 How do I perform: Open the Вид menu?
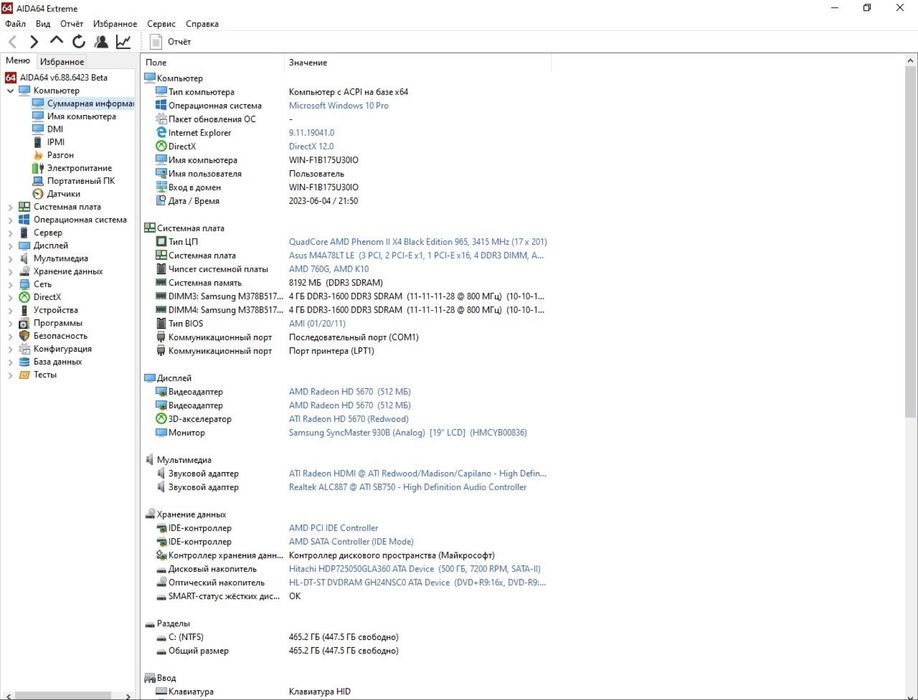pyautogui.click(x=43, y=23)
